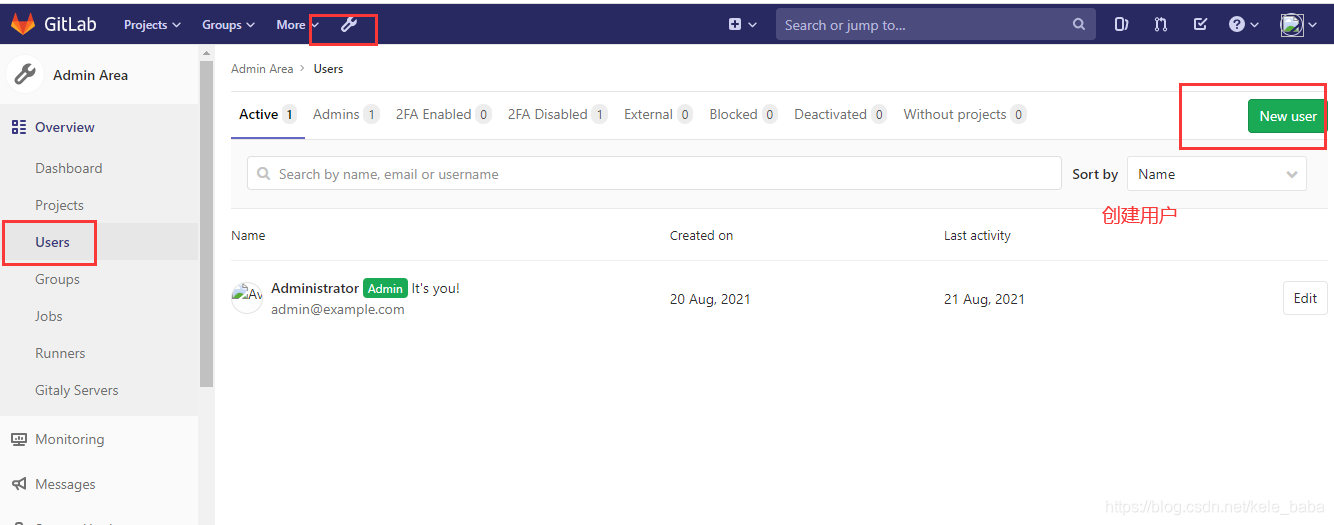Open Gitaly Servers in the sidebar

(77, 390)
